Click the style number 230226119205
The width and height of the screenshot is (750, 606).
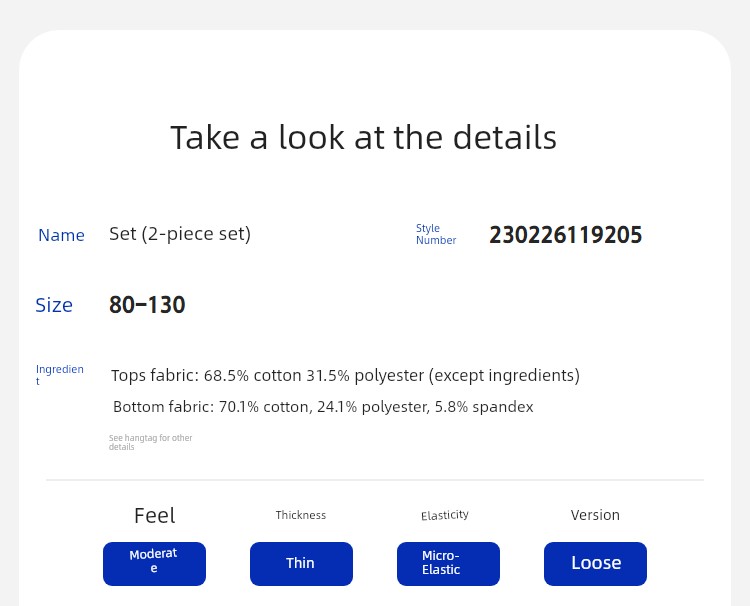565,235
